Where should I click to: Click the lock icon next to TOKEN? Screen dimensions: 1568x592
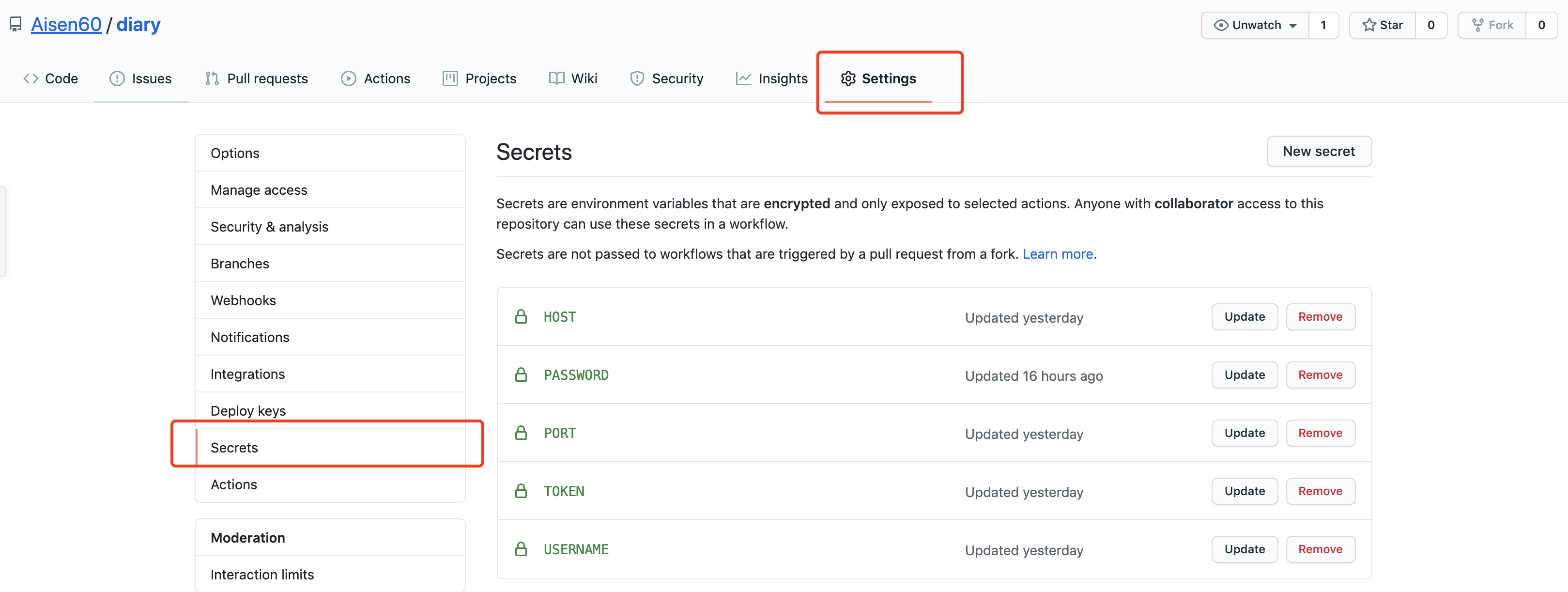pos(521,491)
